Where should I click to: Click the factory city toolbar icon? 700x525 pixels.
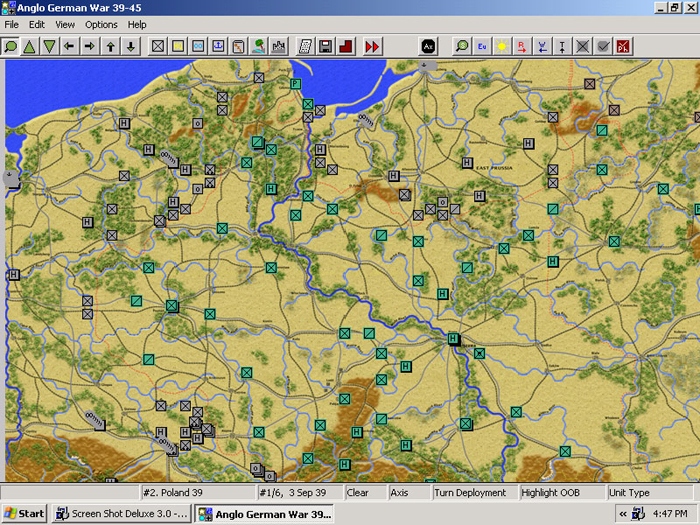279,46
